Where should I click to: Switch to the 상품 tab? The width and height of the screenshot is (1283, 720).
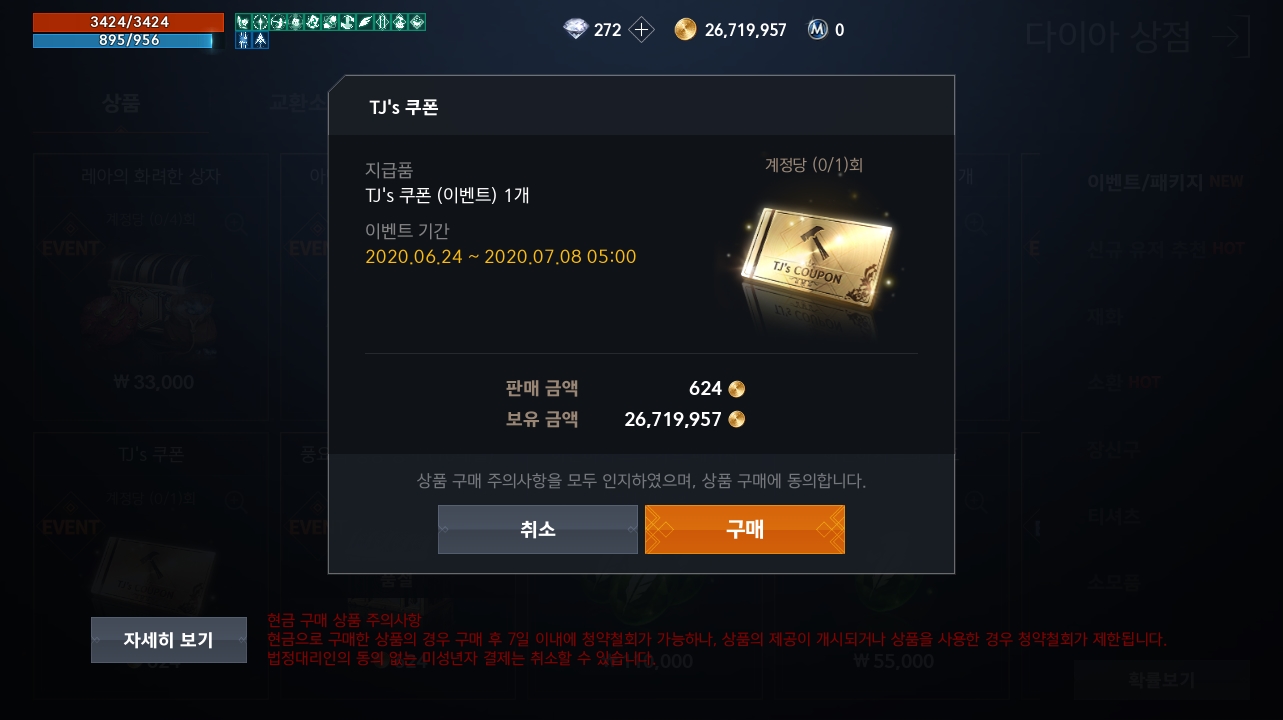[121, 102]
